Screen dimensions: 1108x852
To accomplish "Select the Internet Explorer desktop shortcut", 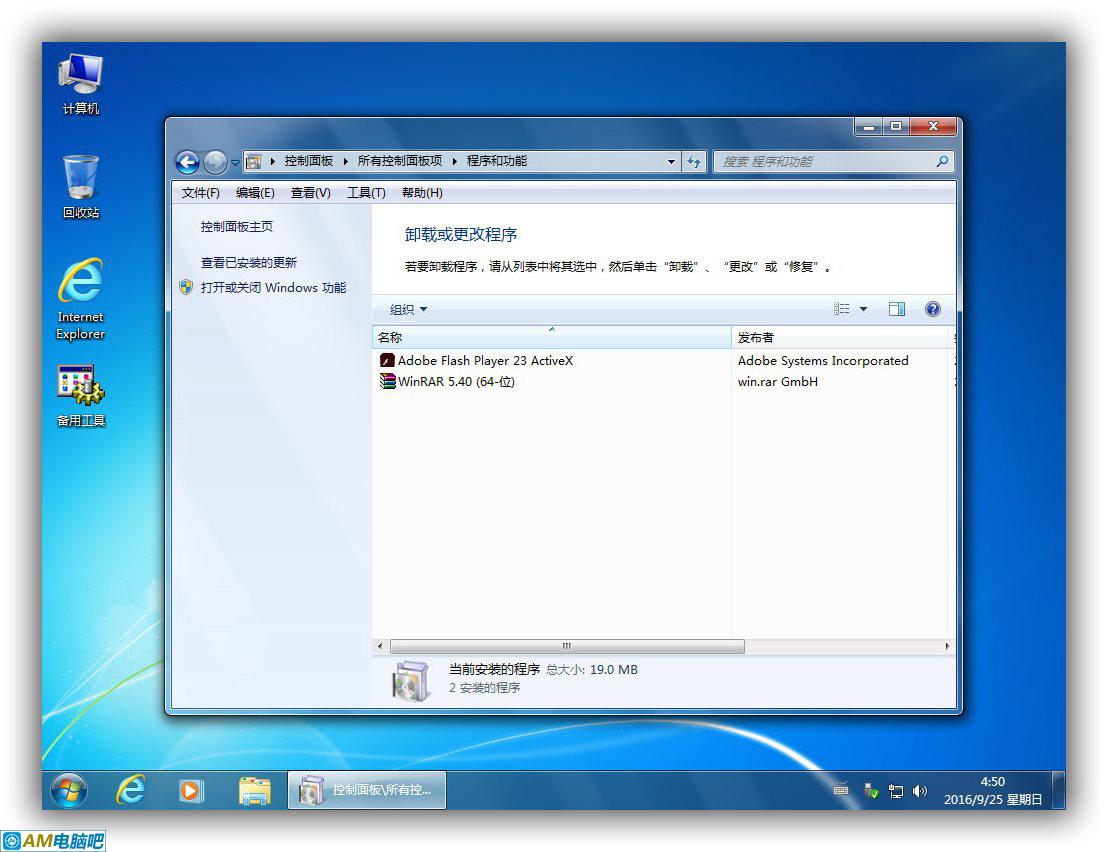I will click(x=81, y=300).
